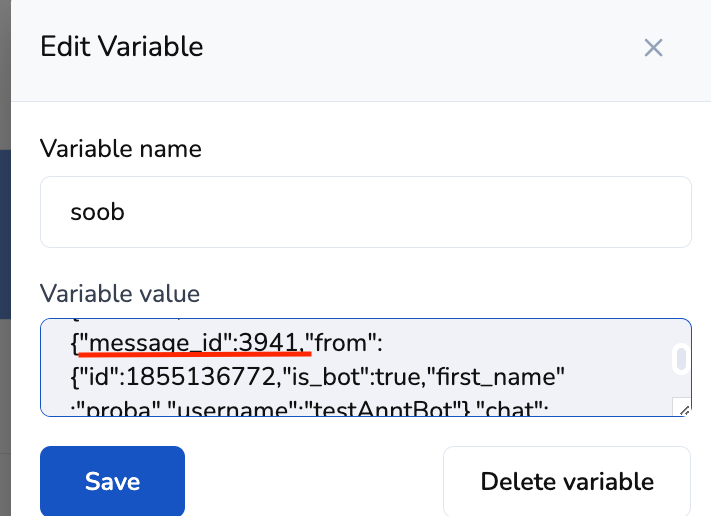The height and width of the screenshot is (516, 711).
Task: Click the Variable name input field
Action: (x=365, y=212)
